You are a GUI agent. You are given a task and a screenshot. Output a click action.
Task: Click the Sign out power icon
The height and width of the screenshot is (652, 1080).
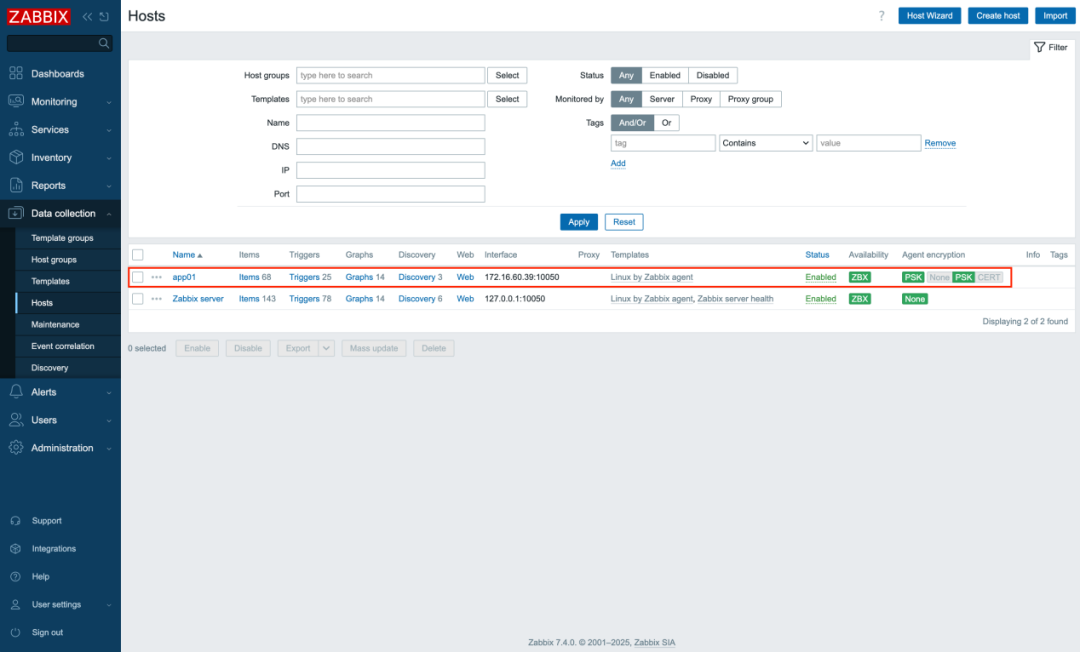click(x=15, y=633)
